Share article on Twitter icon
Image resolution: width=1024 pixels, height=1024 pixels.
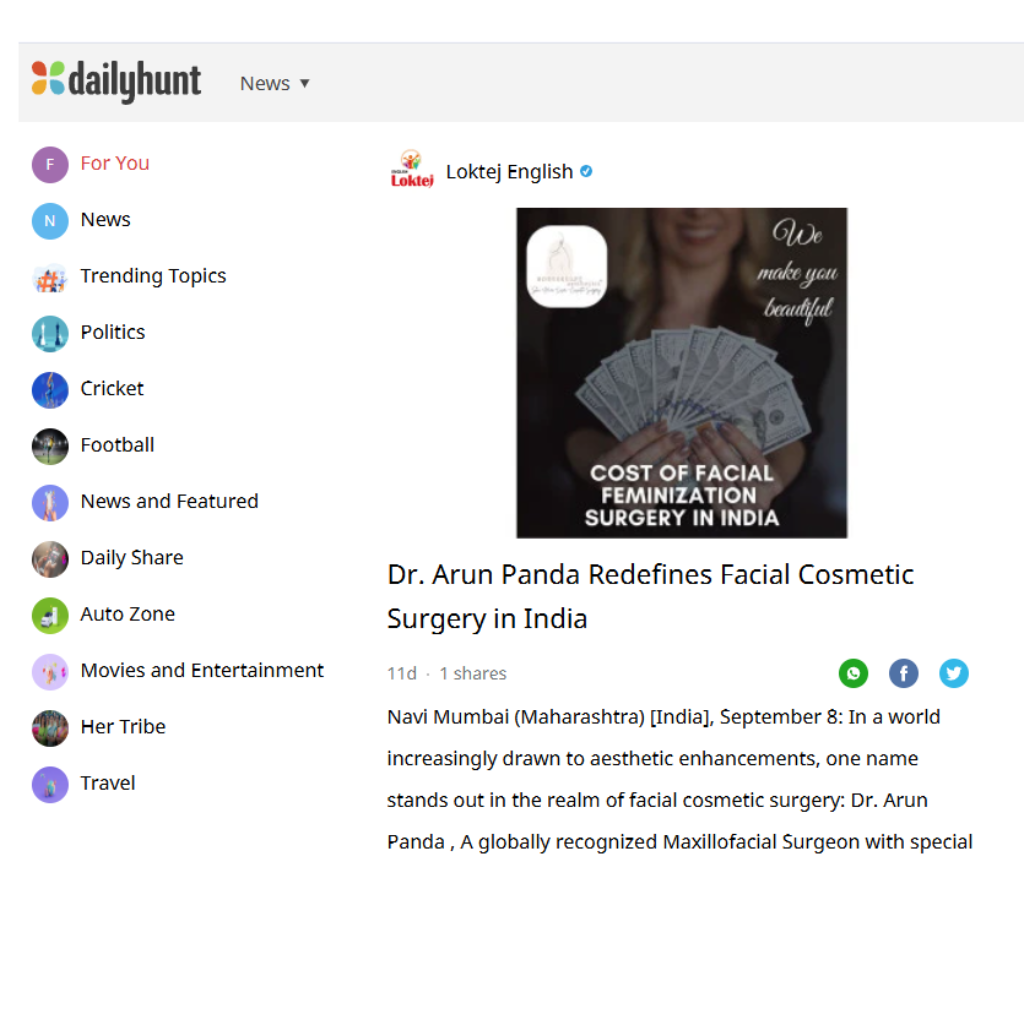pyautogui.click(x=953, y=673)
